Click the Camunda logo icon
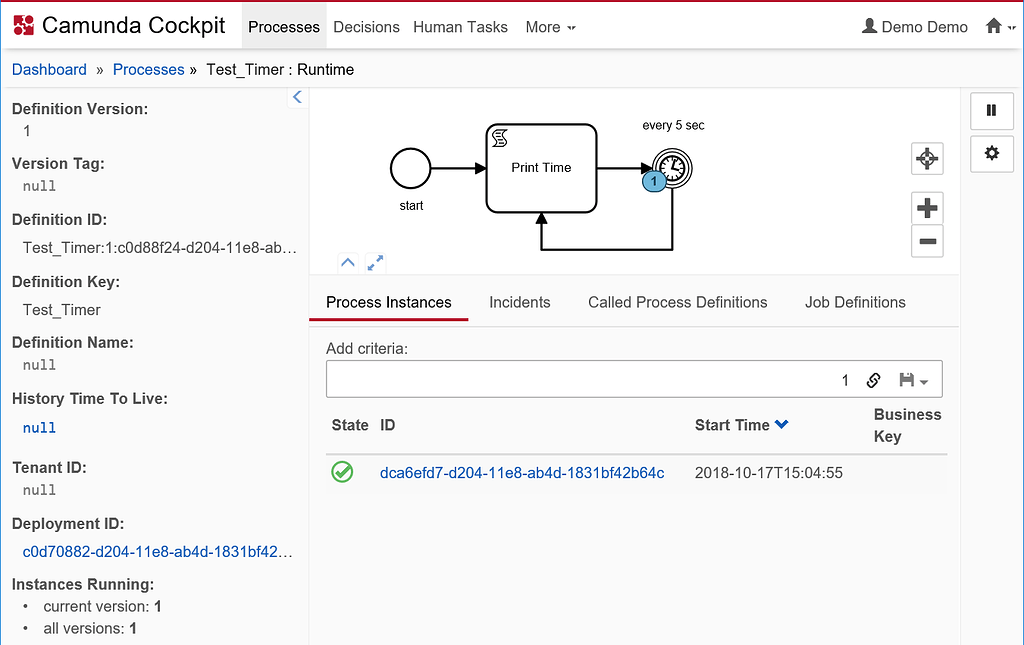Screen dimensions: 1024x645 (23, 25)
